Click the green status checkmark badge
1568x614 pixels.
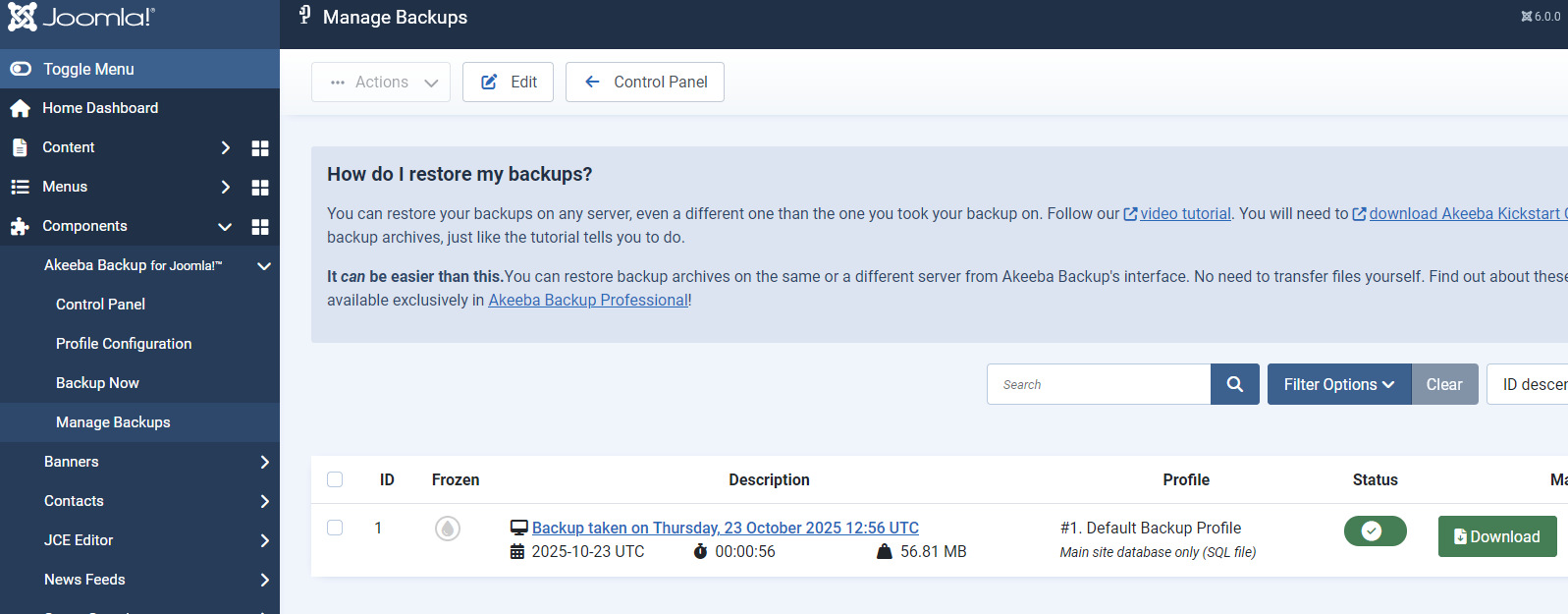[1375, 530]
